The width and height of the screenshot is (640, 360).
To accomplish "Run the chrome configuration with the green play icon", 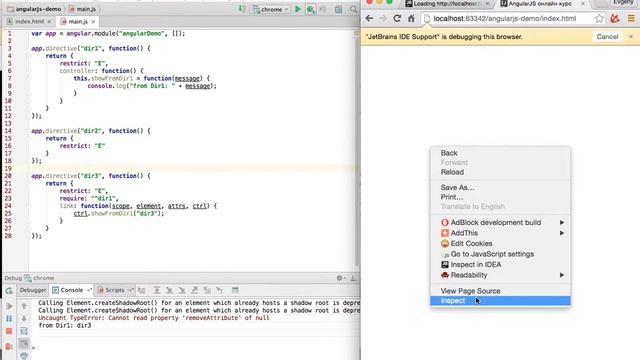I will [x=298, y=9].
